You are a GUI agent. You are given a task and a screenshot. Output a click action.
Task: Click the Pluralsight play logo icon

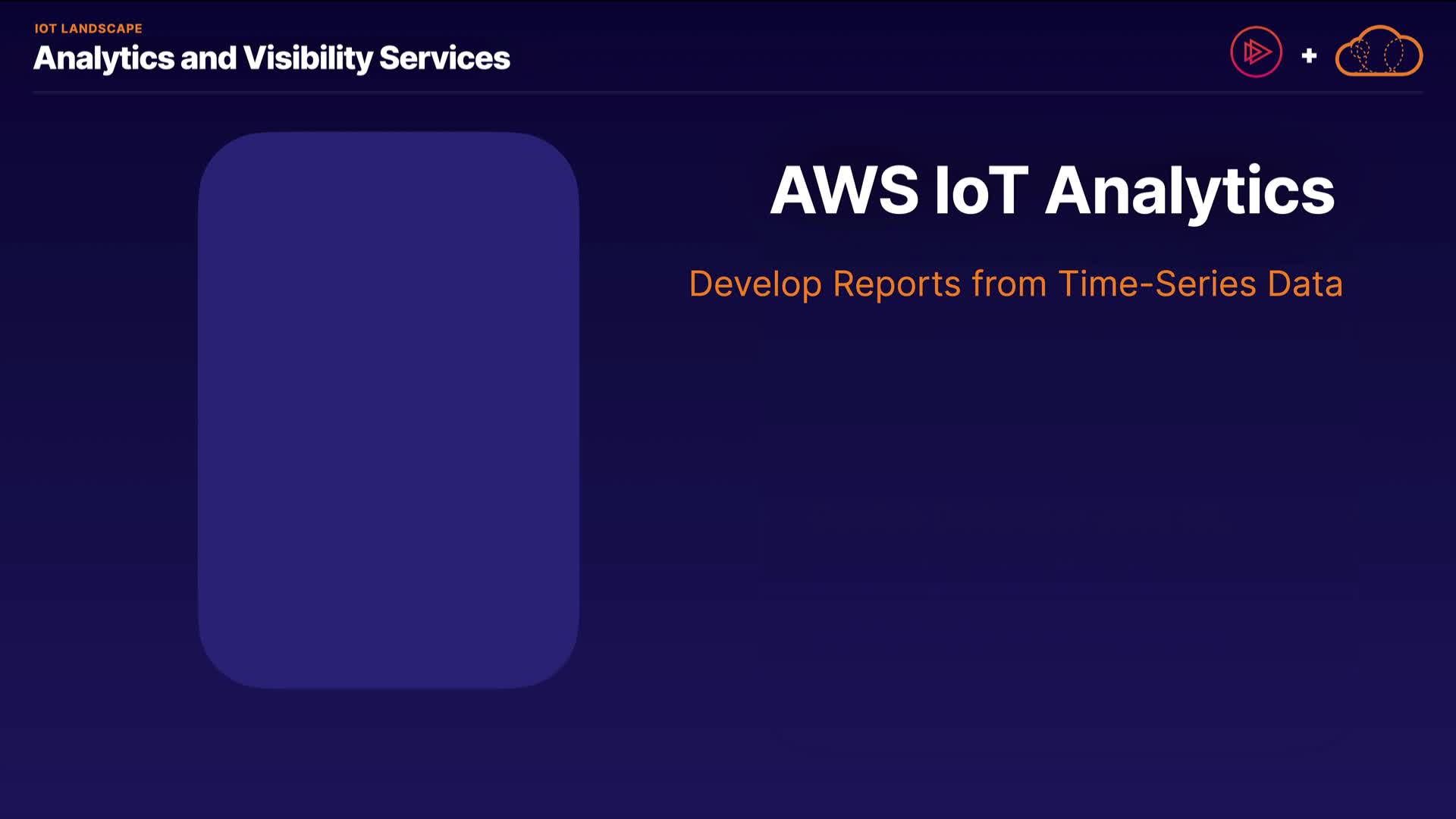pos(1256,52)
